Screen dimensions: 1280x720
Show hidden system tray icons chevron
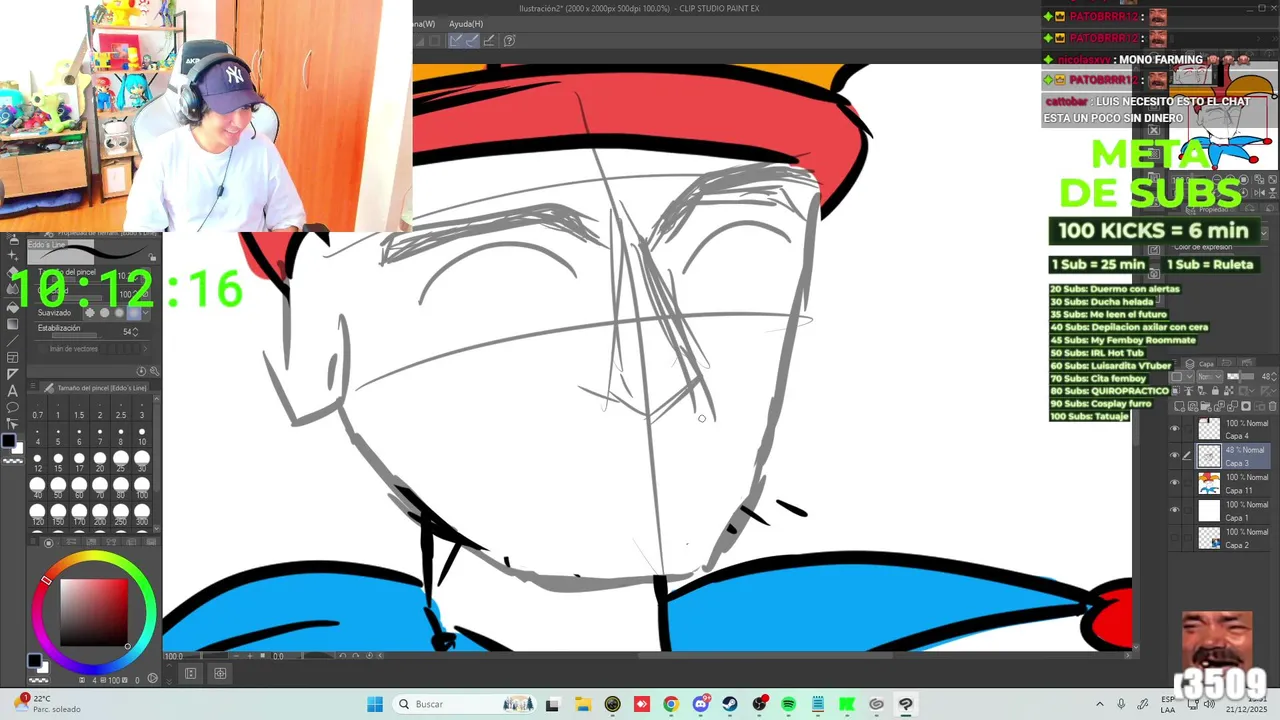pyautogui.click(x=1099, y=704)
